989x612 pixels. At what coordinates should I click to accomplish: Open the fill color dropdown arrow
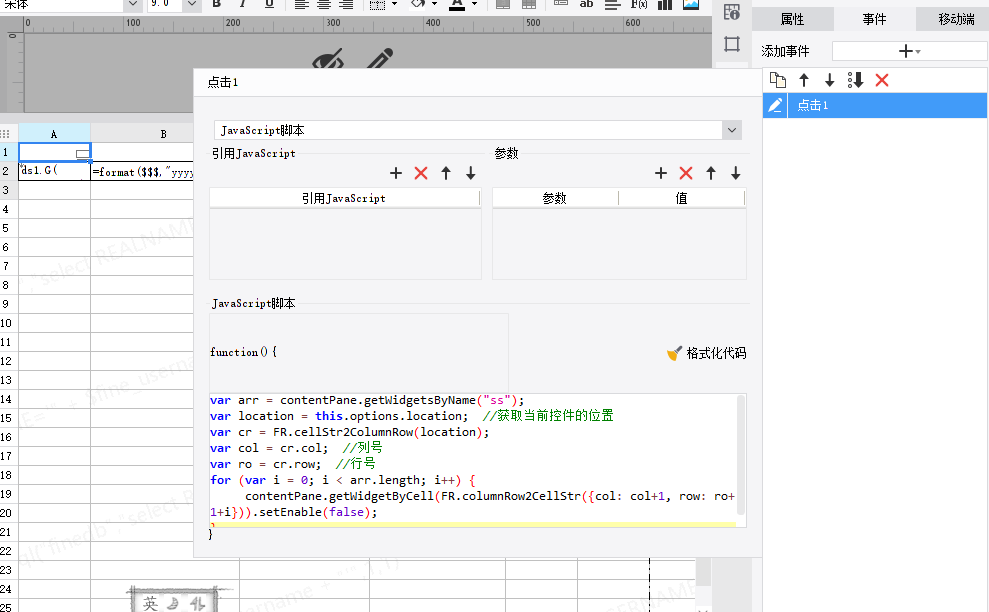coord(434,4)
